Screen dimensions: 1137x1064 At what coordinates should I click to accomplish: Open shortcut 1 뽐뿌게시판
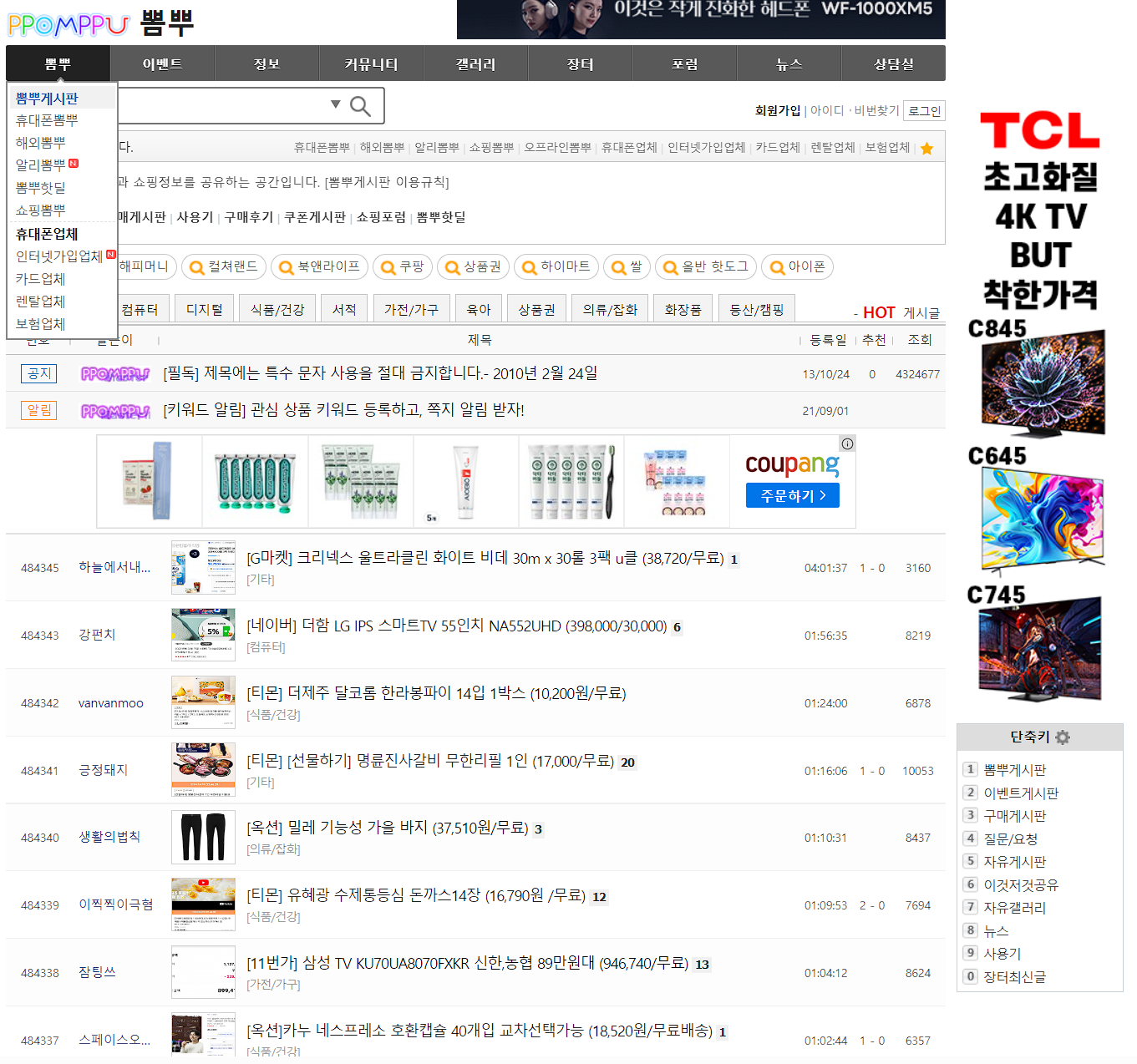(x=1014, y=770)
